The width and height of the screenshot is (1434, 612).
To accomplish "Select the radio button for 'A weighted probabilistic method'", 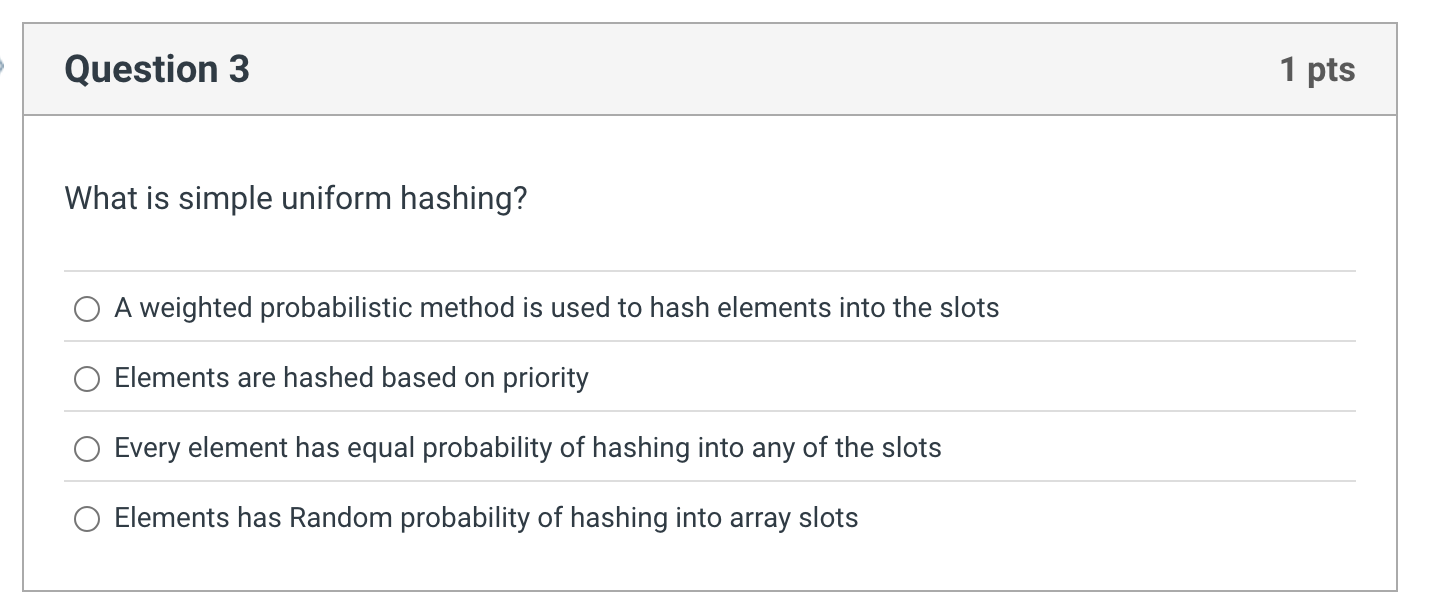I will (x=88, y=308).
